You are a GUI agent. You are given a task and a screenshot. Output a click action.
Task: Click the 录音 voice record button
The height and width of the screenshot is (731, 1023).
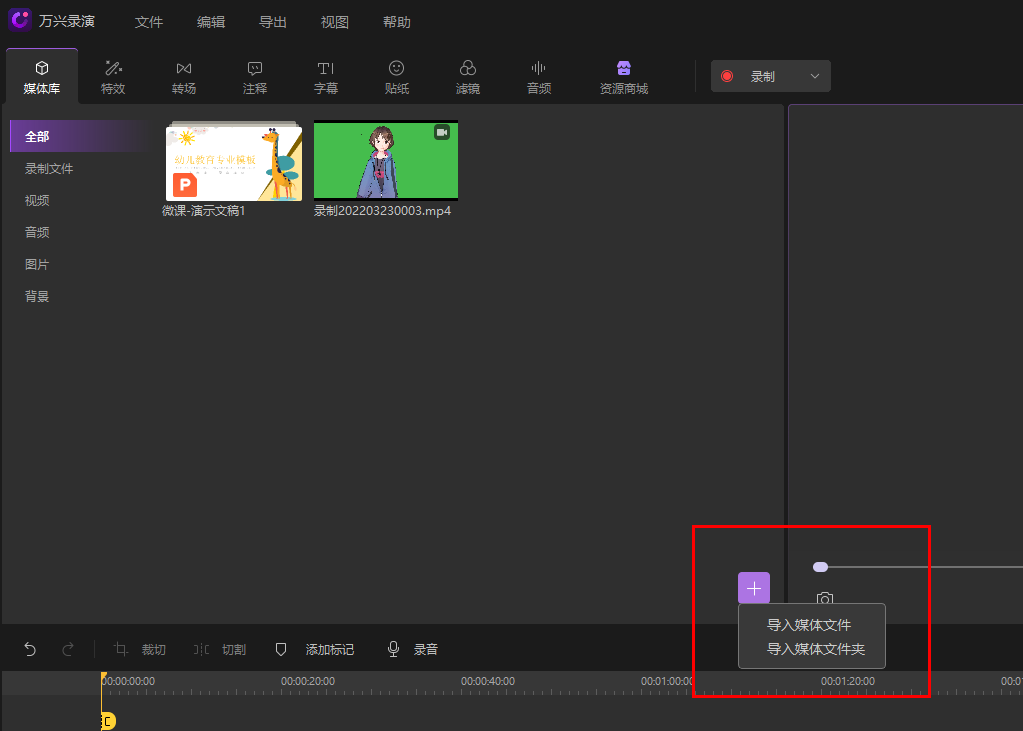[x=413, y=649]
